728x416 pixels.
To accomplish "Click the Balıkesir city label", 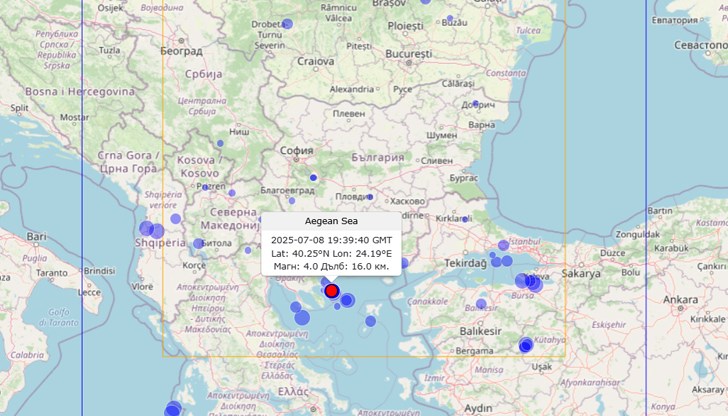I will (x=481, y=331).
